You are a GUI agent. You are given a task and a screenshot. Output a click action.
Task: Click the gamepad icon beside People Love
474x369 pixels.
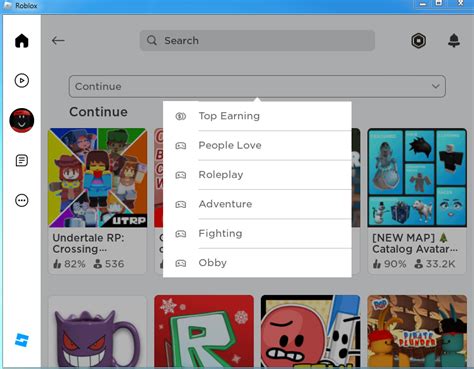click(181, 146)
